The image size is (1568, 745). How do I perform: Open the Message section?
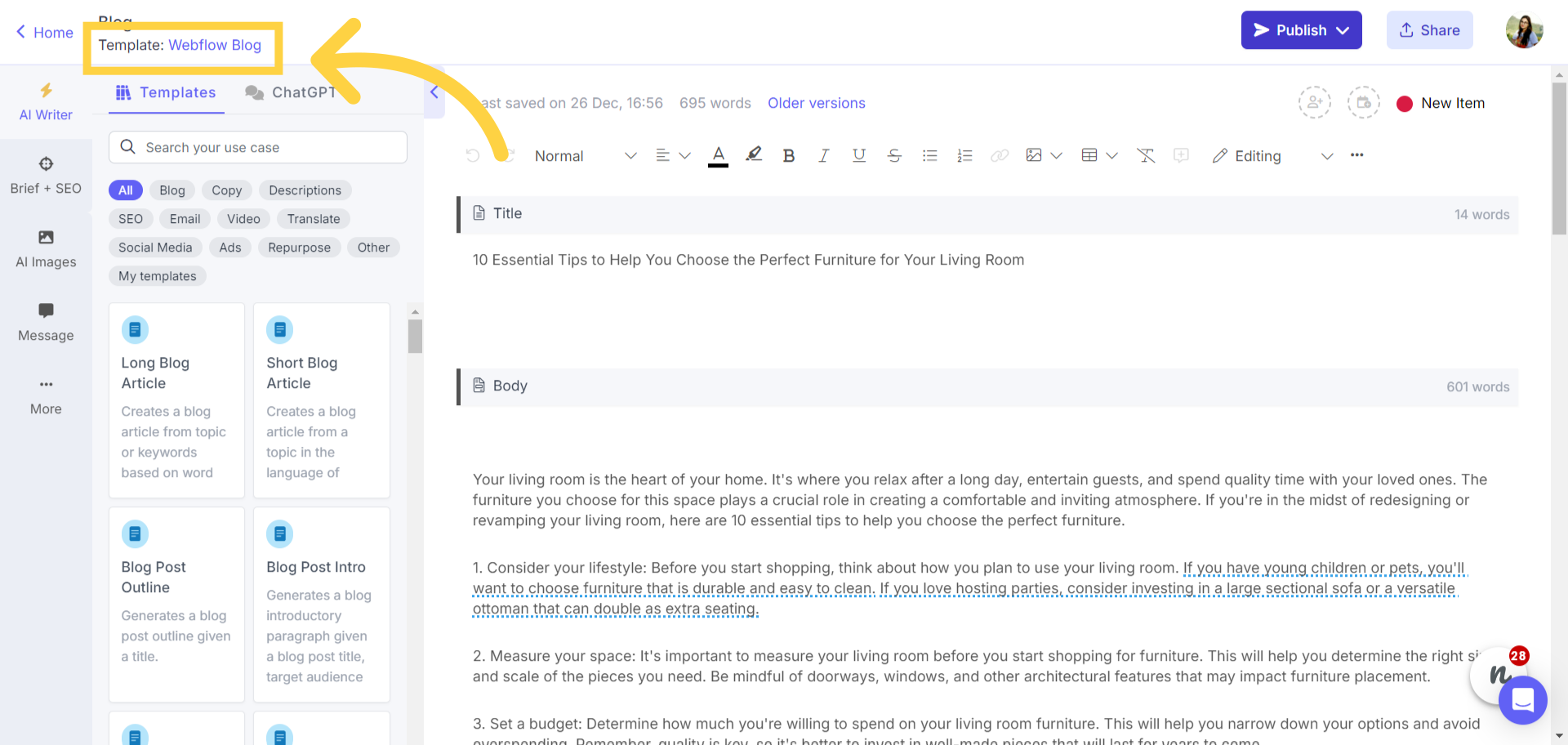[46, 323]
